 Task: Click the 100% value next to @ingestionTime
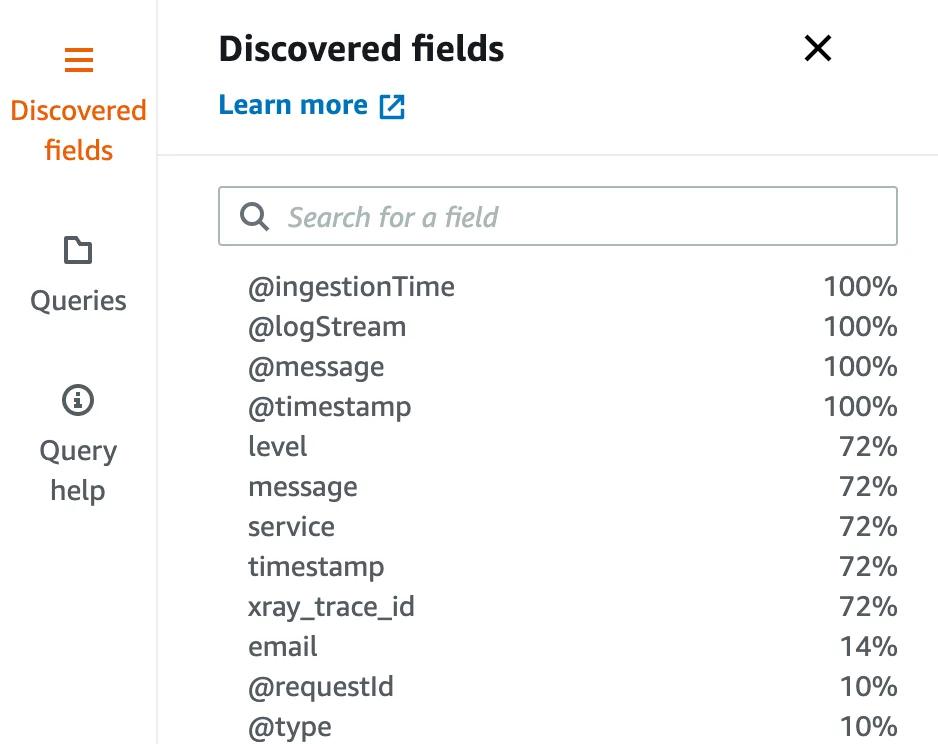[861, 287]
